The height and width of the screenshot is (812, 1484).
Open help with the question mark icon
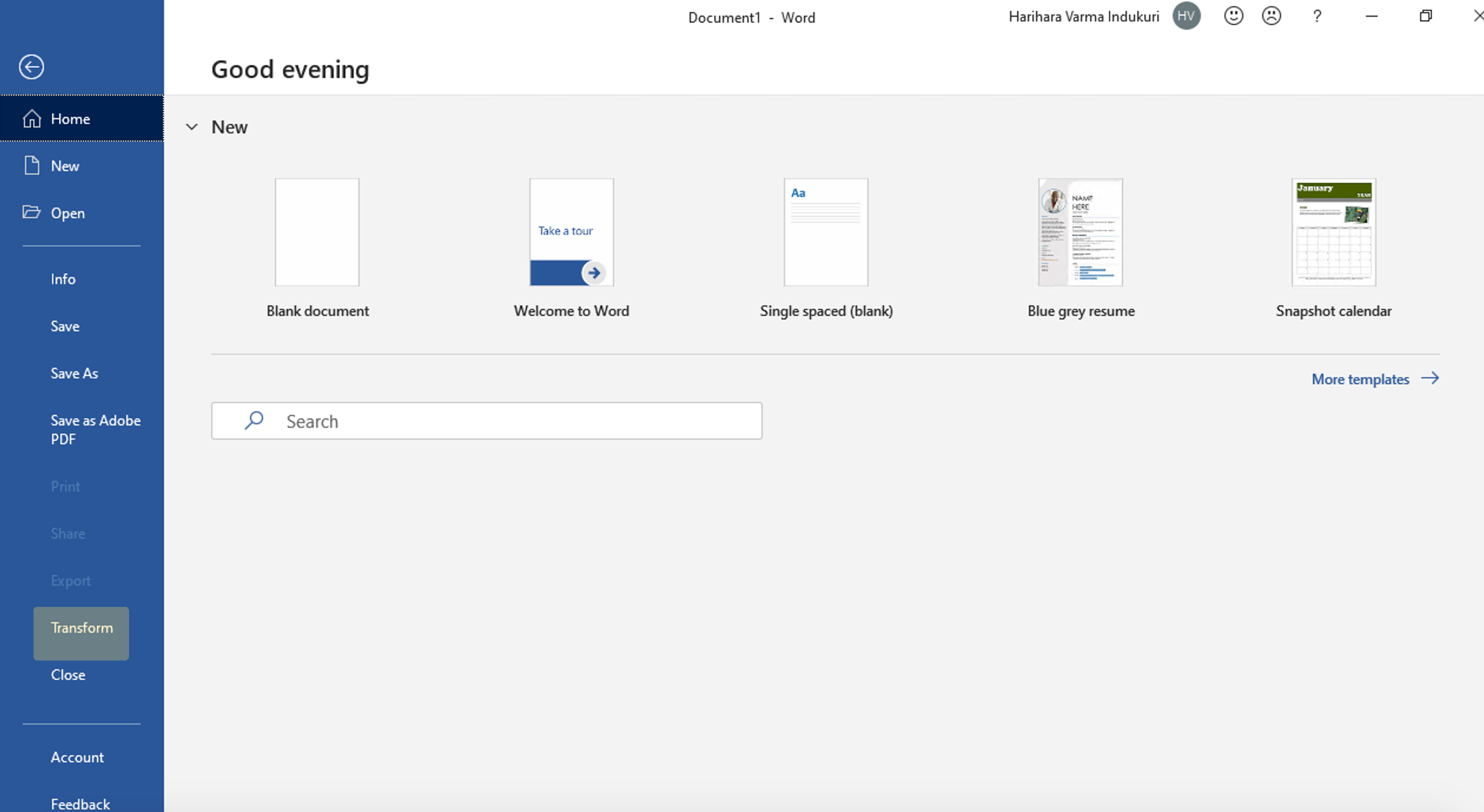point(1317,16)
